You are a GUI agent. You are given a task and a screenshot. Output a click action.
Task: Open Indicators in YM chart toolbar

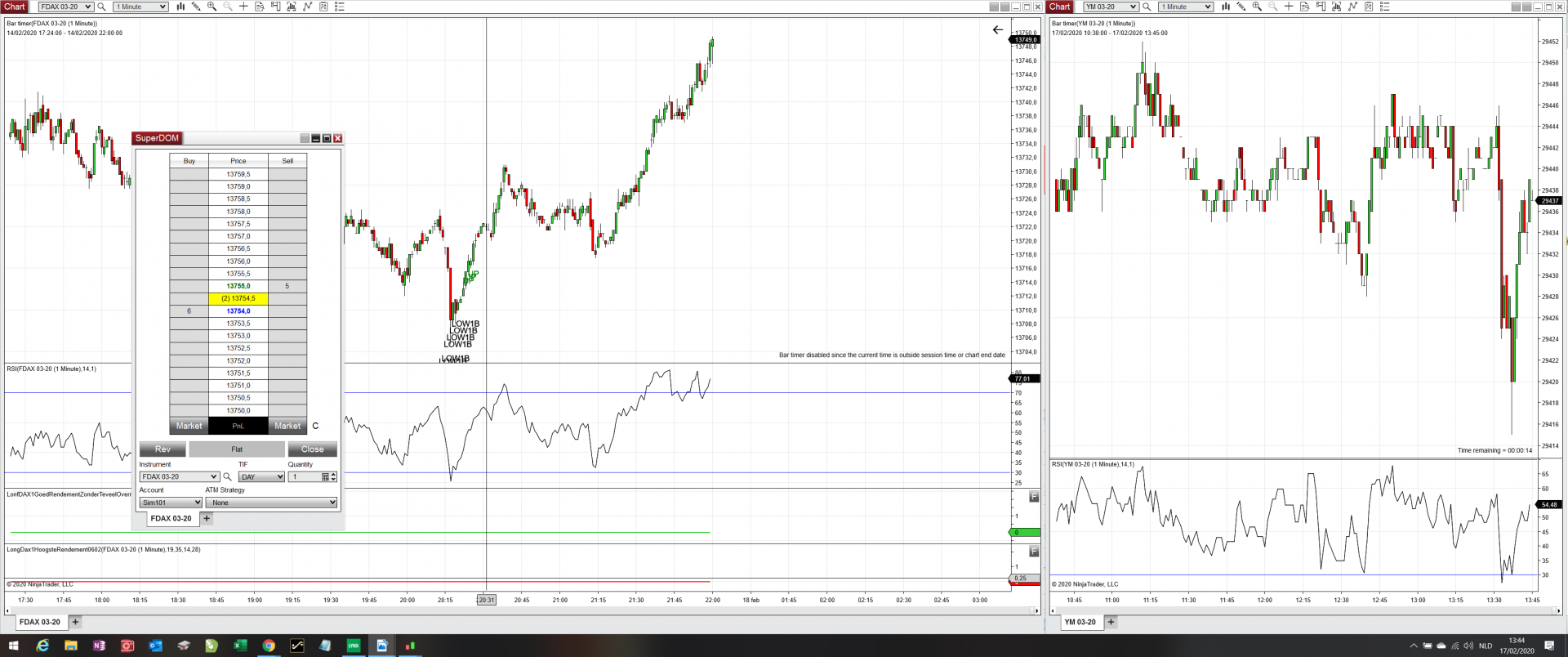click(1353, 7)
